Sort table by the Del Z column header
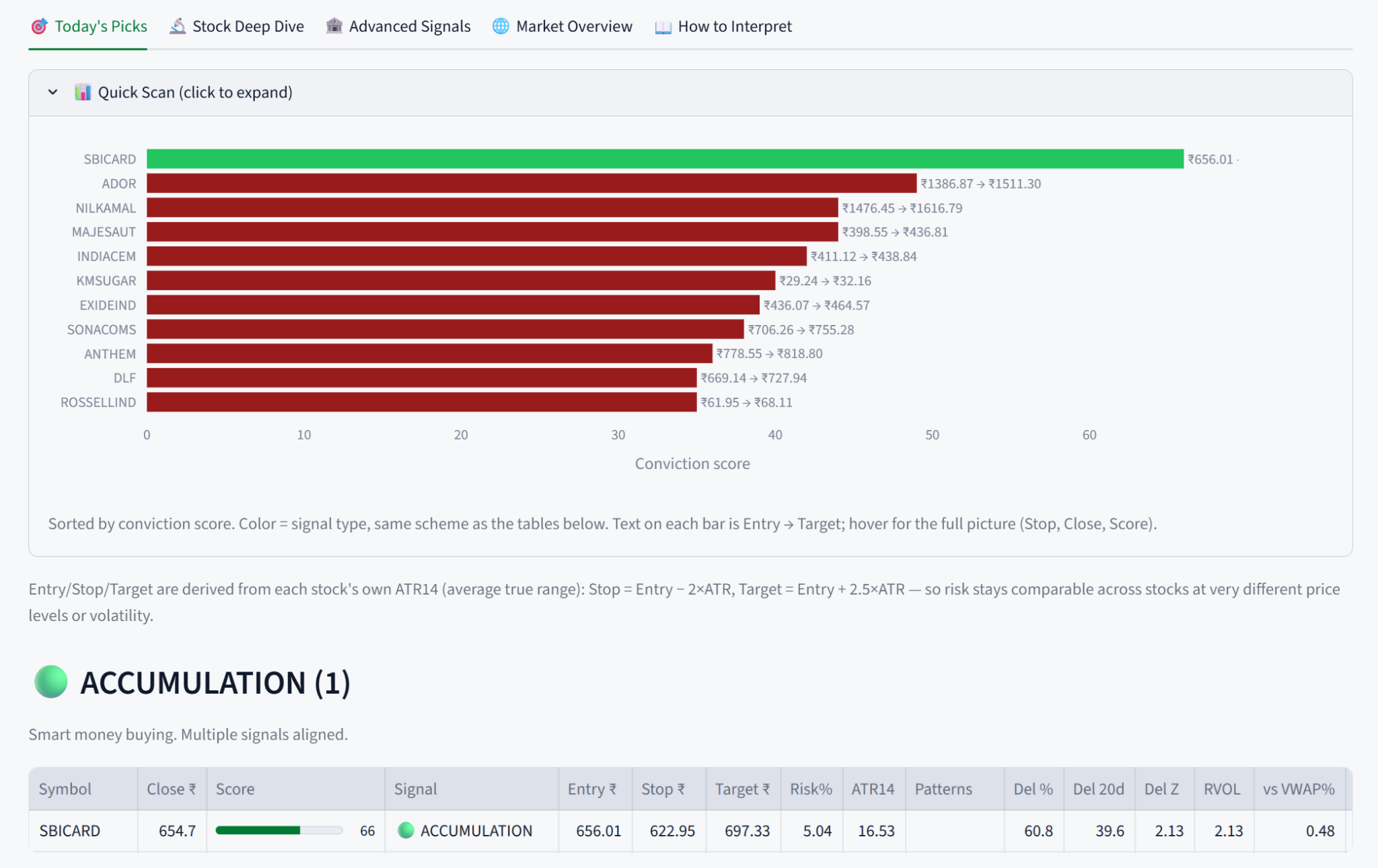Viewport: 1378px width, 868px height. (1165, 789)
